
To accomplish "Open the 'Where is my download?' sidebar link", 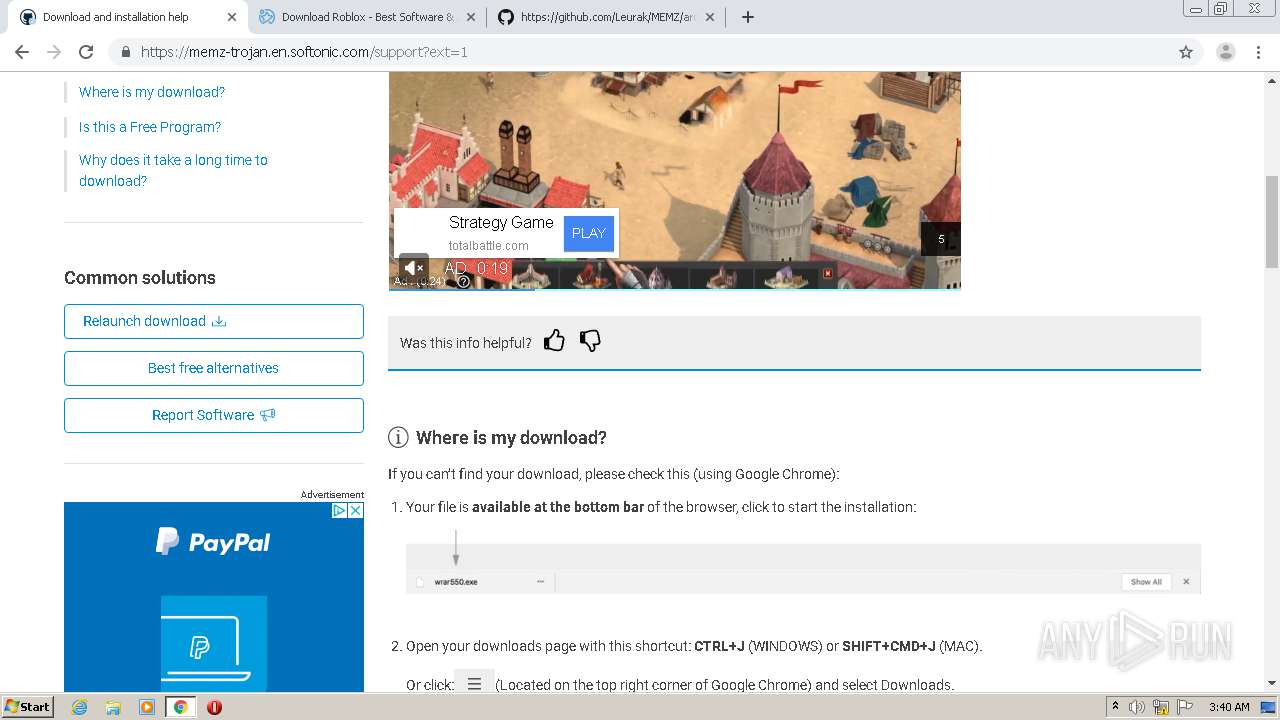I will point(152,92).
